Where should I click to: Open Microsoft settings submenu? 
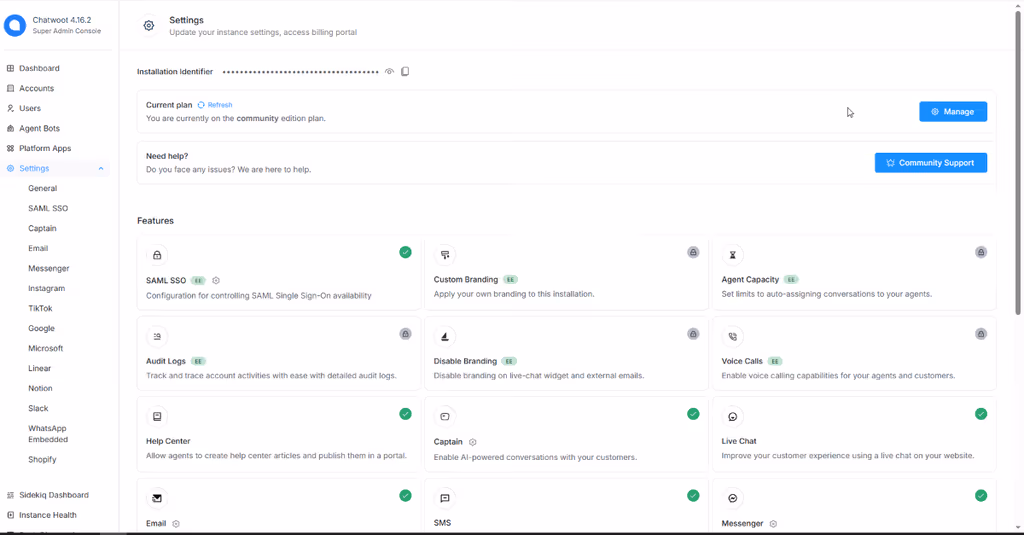(46, 348)
